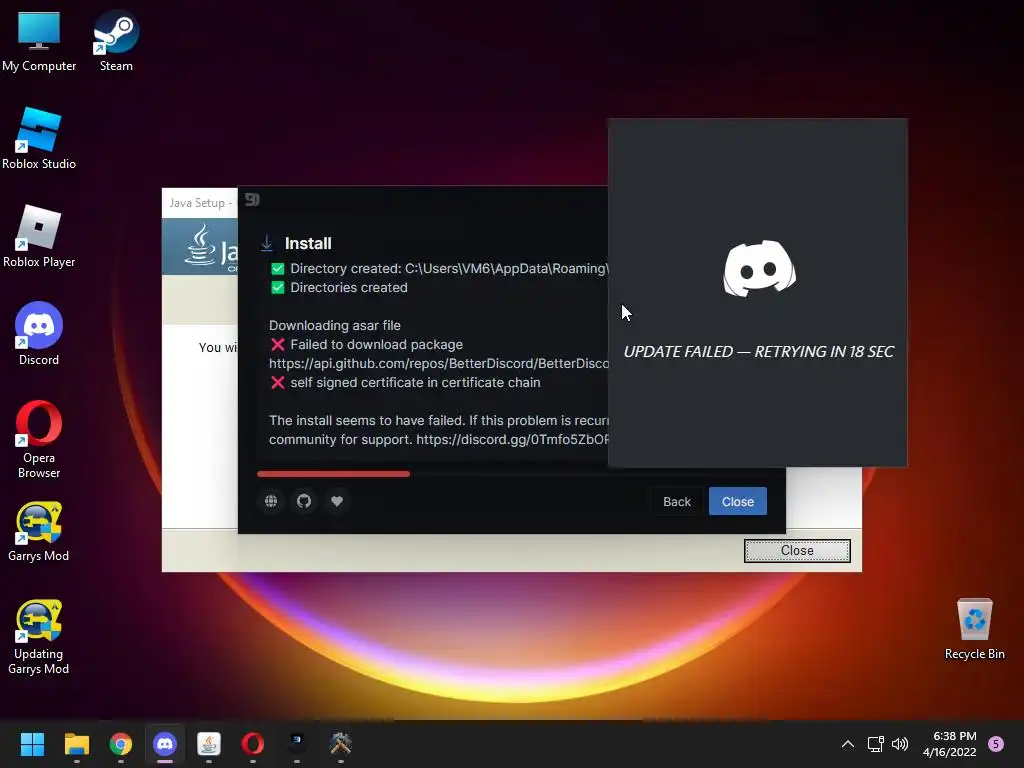Open Updating Garrys Mod desktop shortcut
This screenshot has height=768, width=1024.
39,637
